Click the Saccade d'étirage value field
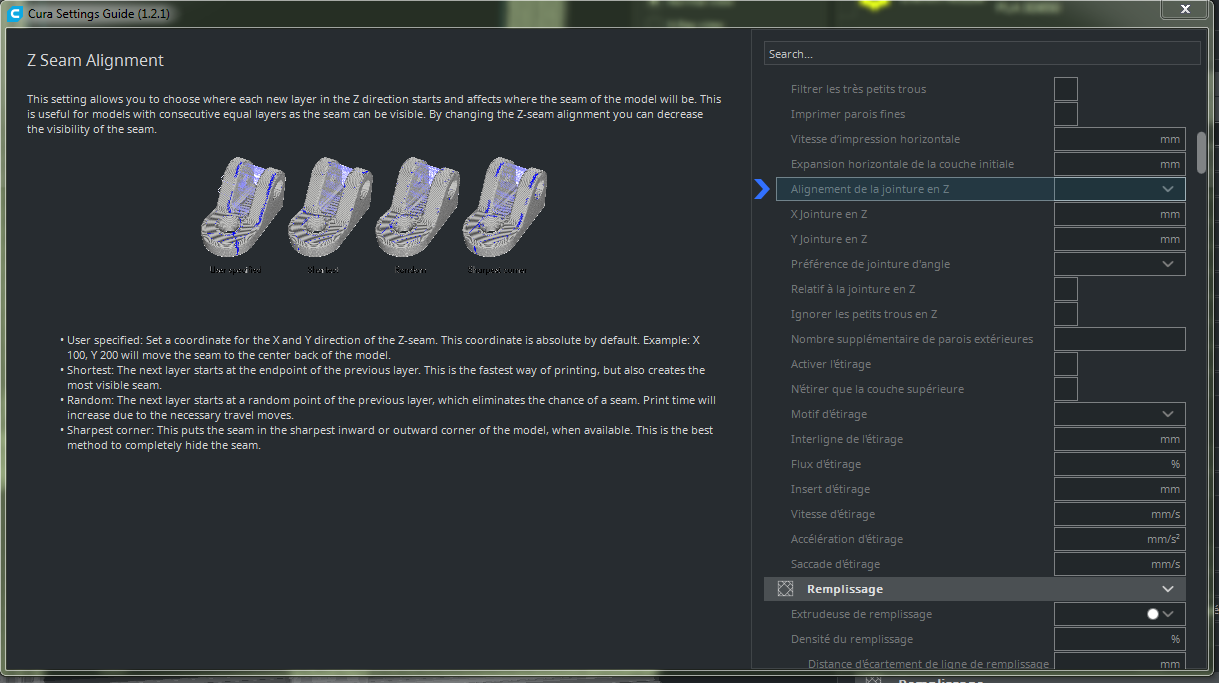This screenshot has width=1219, height=683. point(1120,564)
